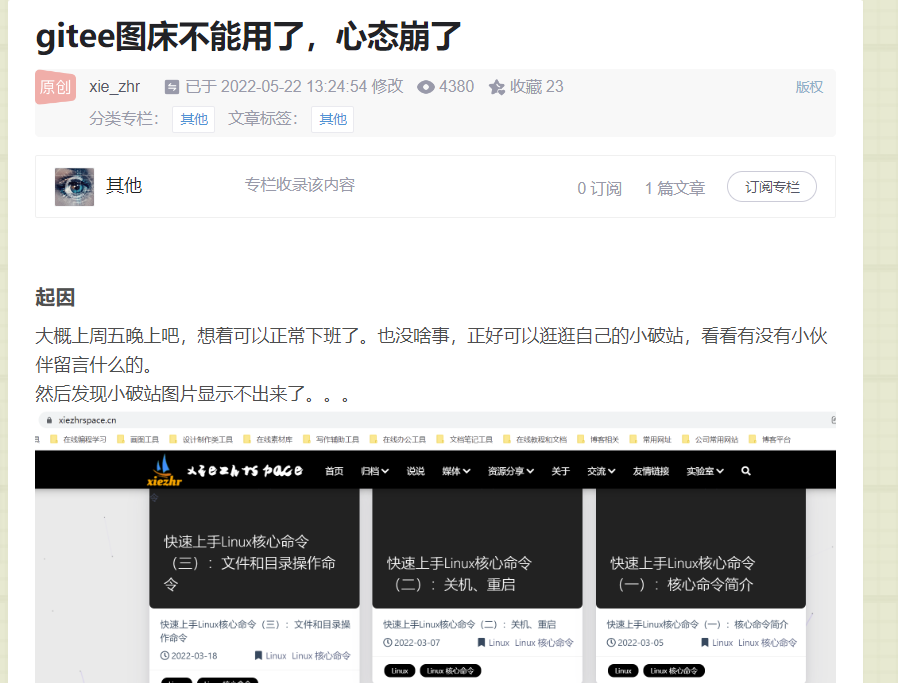Open the card 快速上手Linux核心命令（三）文件和目录操作命令
Screen dimensions: 898x683
tap(254, 548)
